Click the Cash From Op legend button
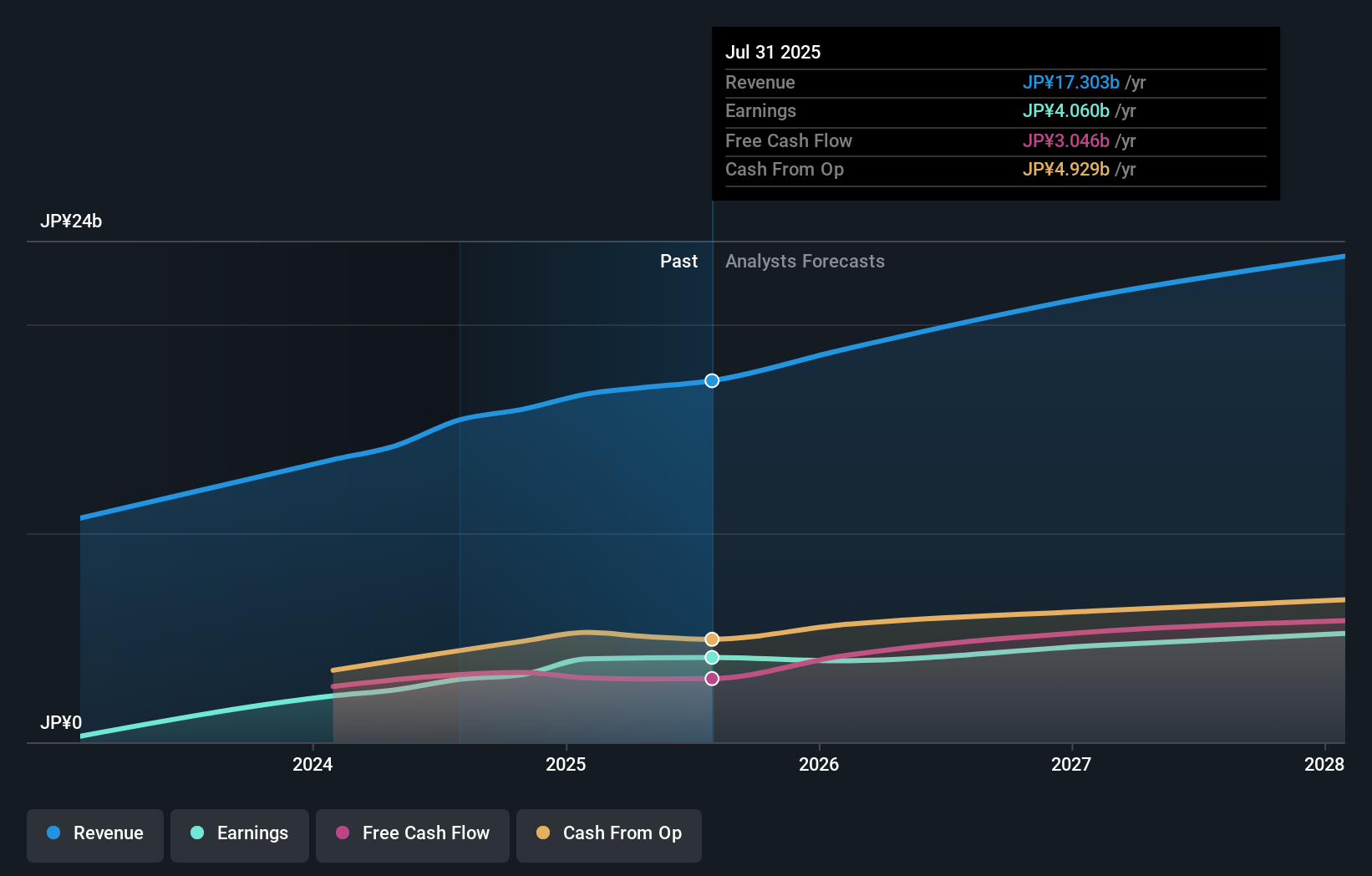The height and width of the screenshot is (876, 1372). (609, 833)
